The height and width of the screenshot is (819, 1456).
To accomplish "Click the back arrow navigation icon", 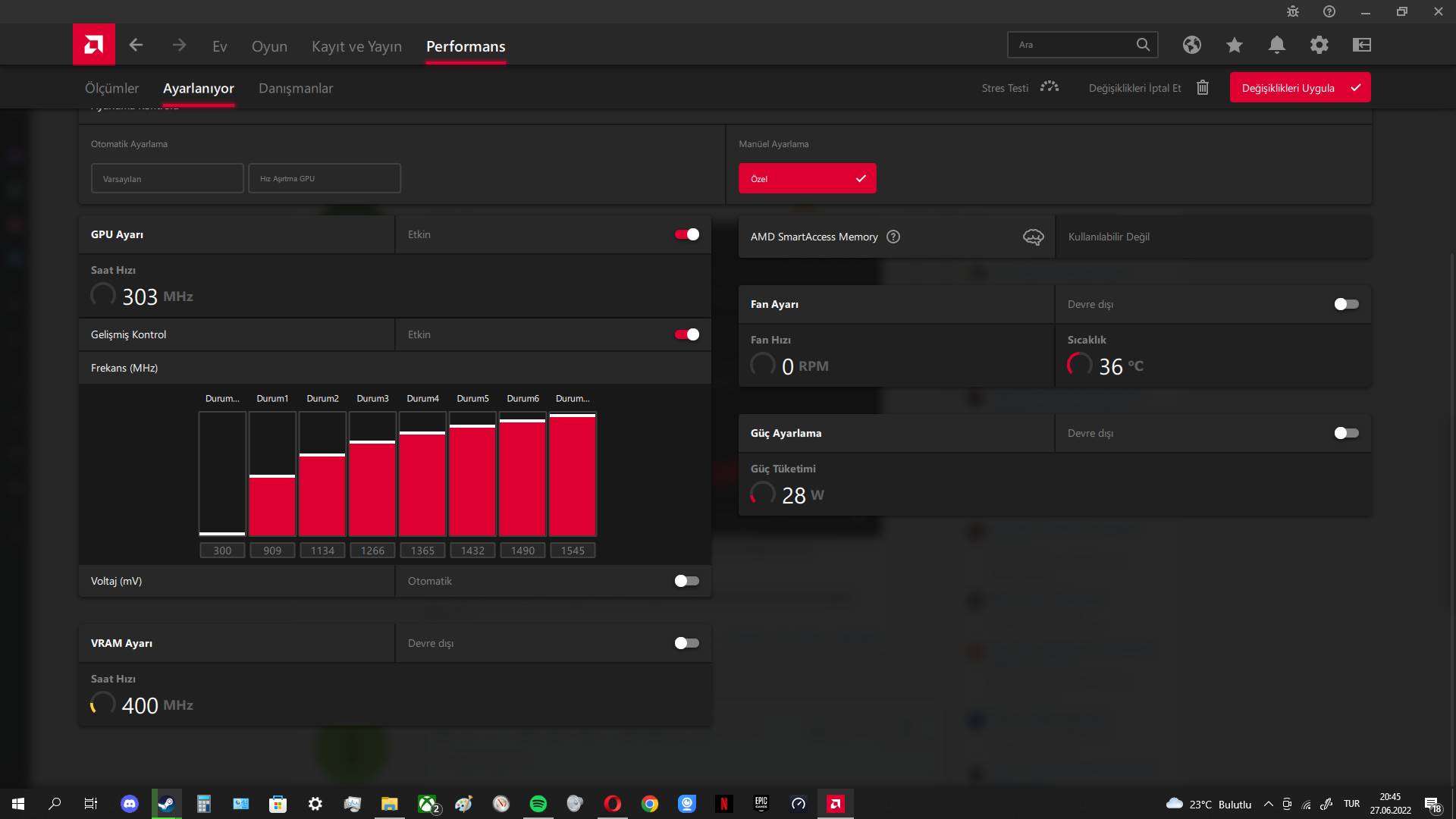I will click(x=136, y=45).
